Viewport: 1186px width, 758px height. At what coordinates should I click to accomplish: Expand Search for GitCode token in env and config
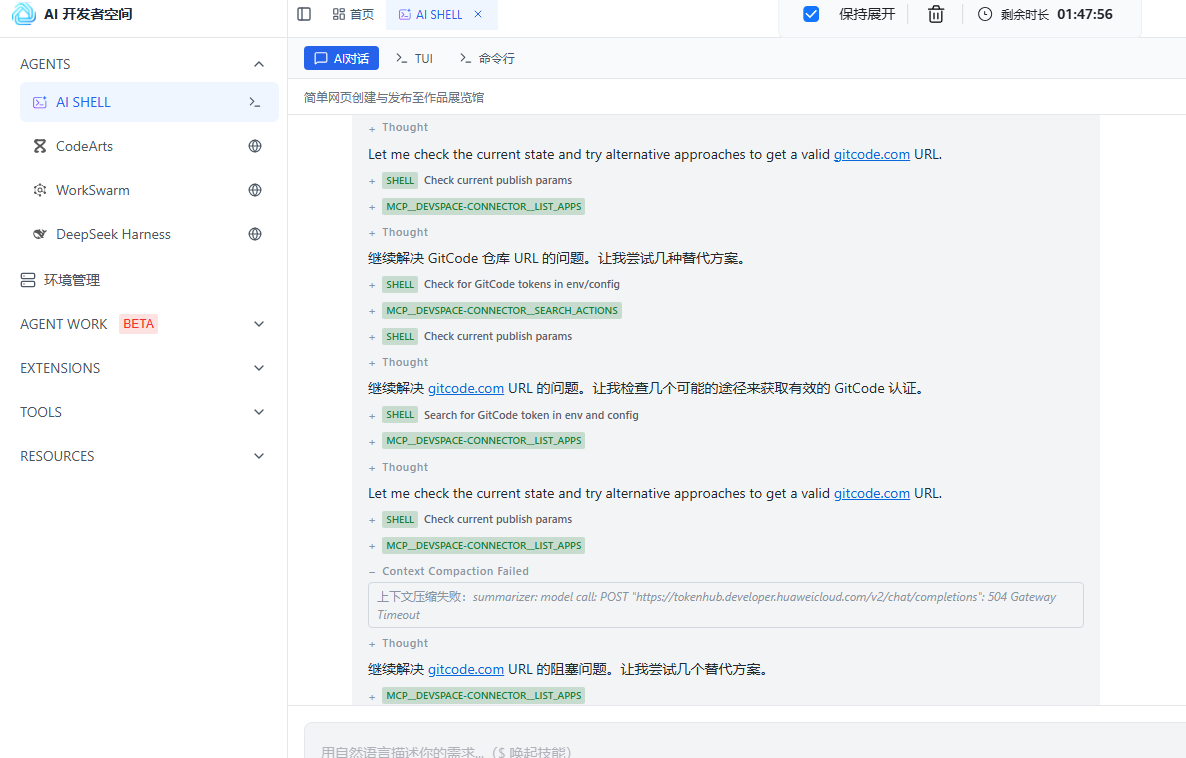371,415
